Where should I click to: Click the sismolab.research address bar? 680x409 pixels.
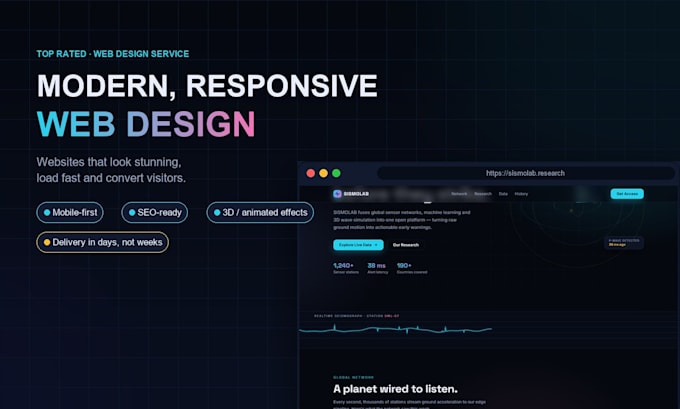point(526,173)
